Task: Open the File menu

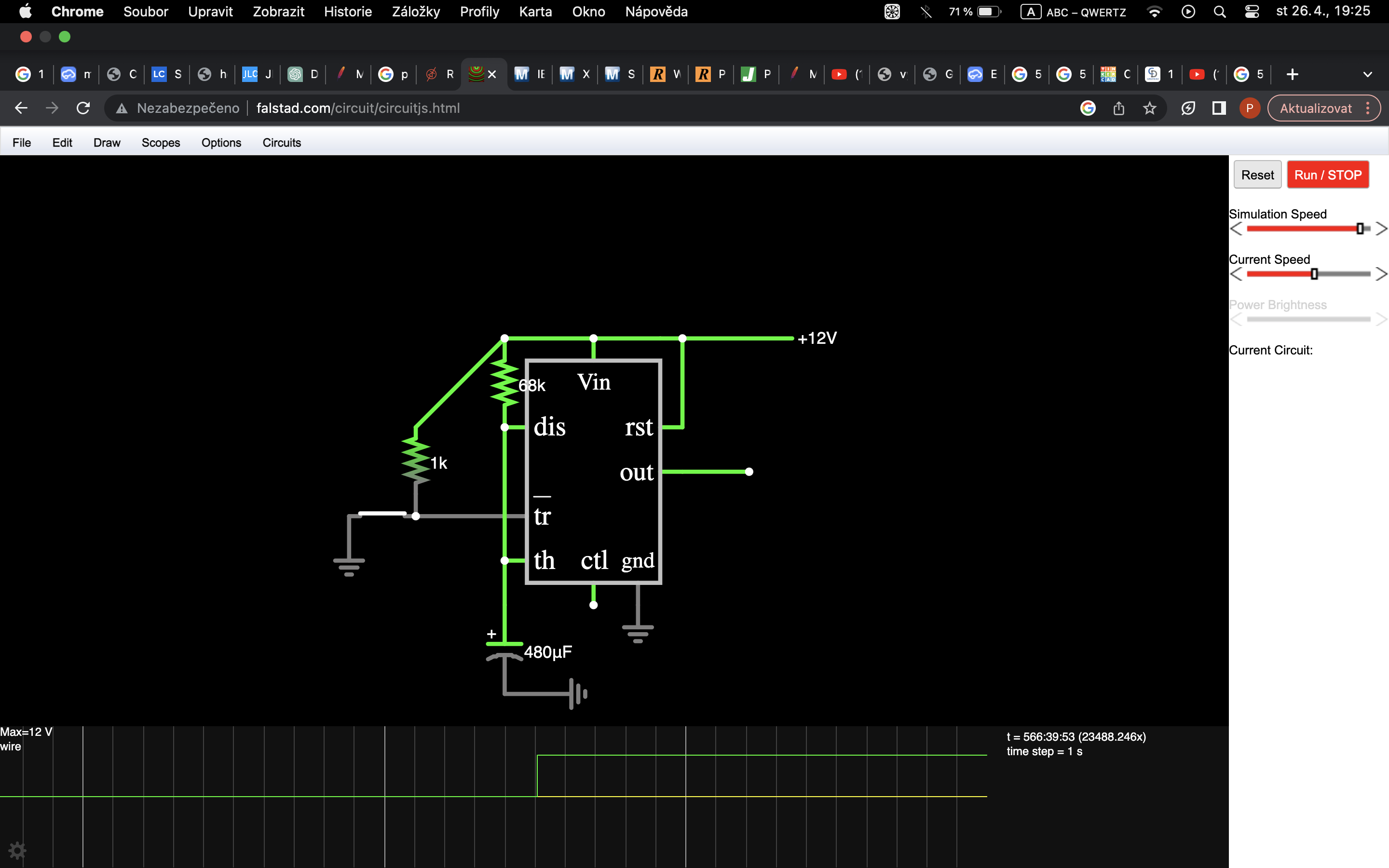Action: [22, 142]
